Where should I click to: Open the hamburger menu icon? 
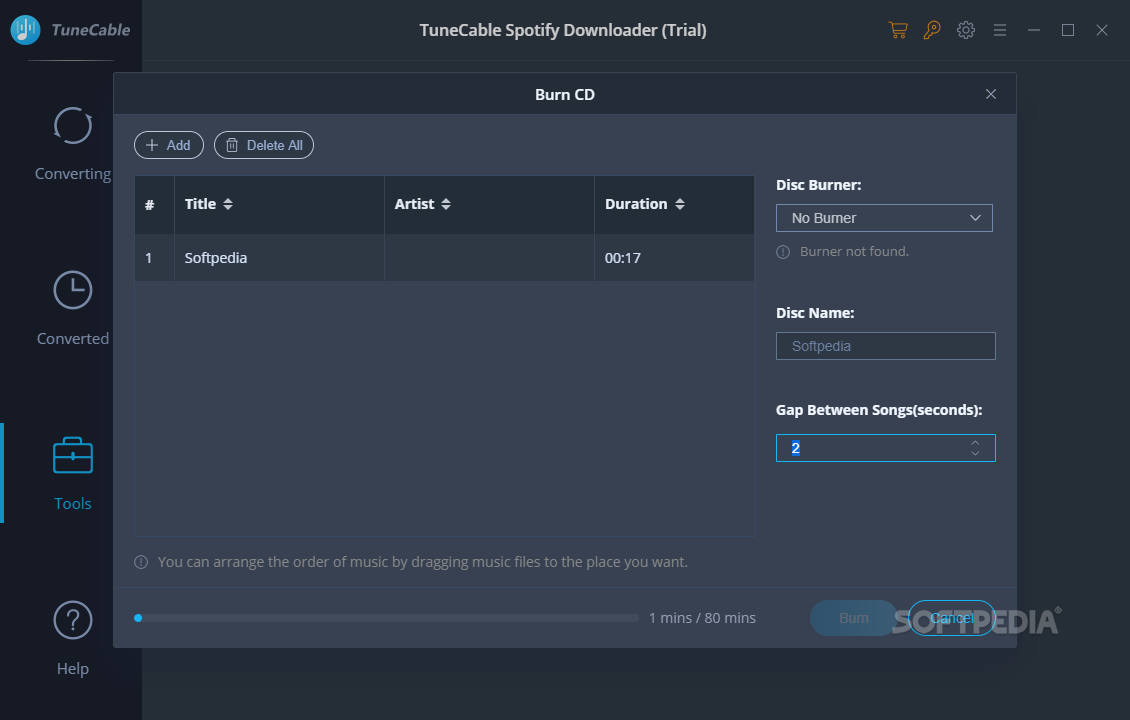tap(1000, 30)
